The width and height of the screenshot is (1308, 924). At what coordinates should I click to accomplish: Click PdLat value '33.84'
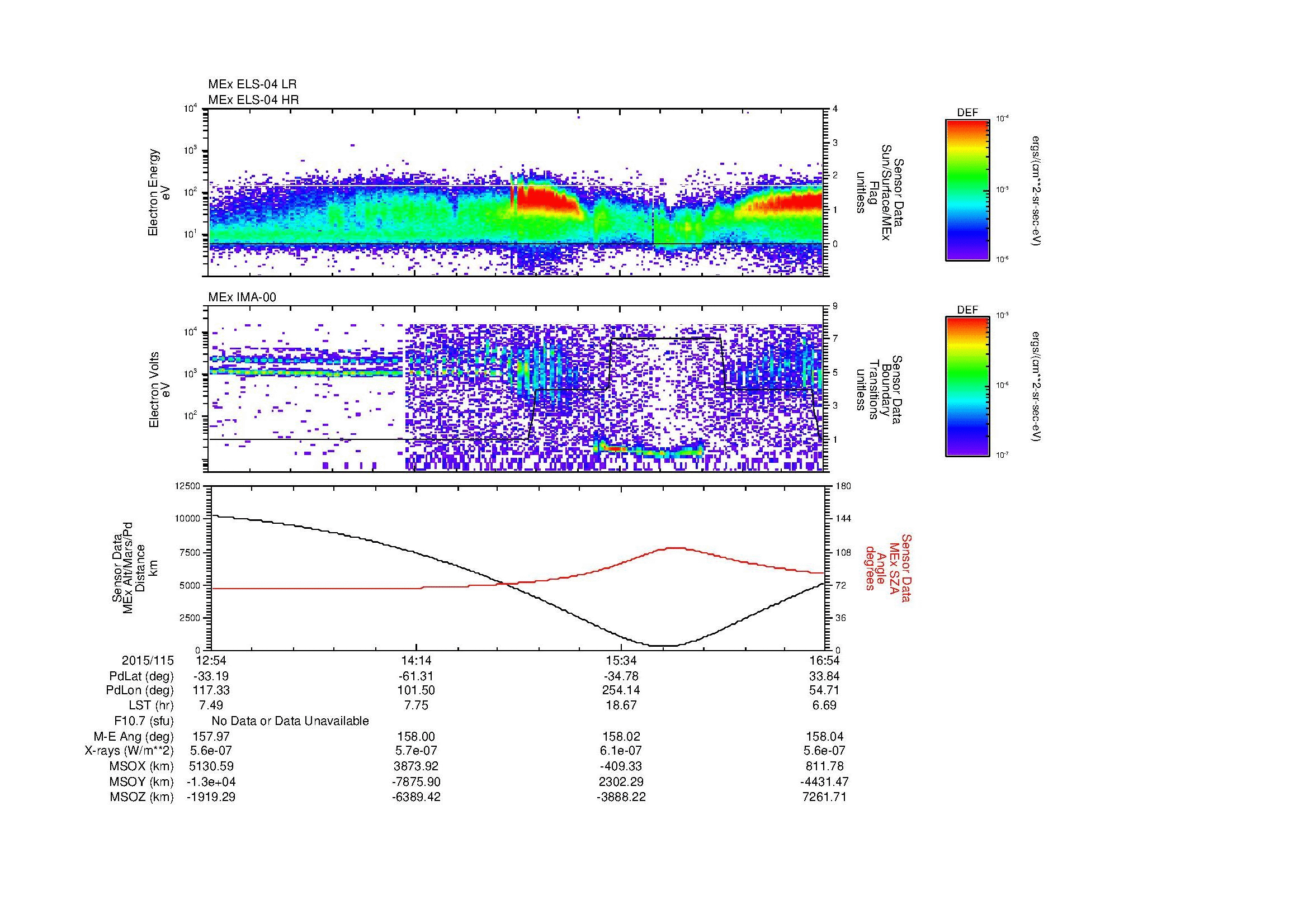click(825, 676)
